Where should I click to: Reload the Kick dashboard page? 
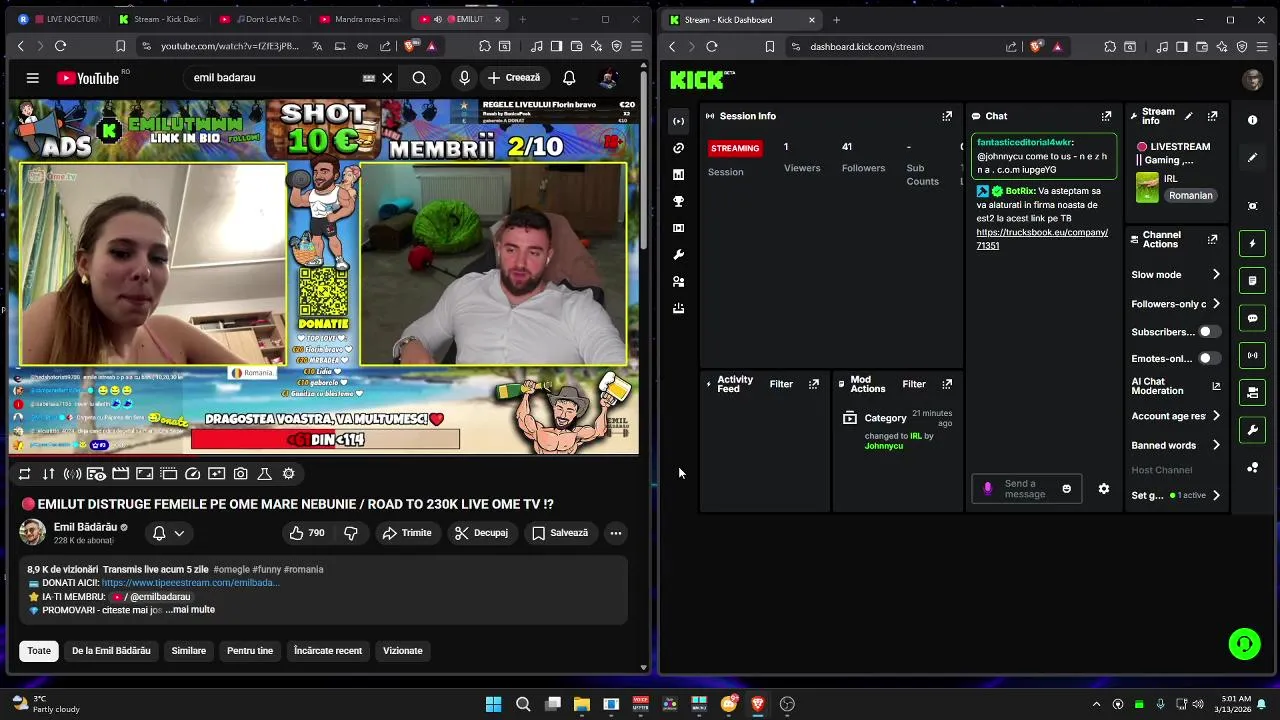[712, 46]
